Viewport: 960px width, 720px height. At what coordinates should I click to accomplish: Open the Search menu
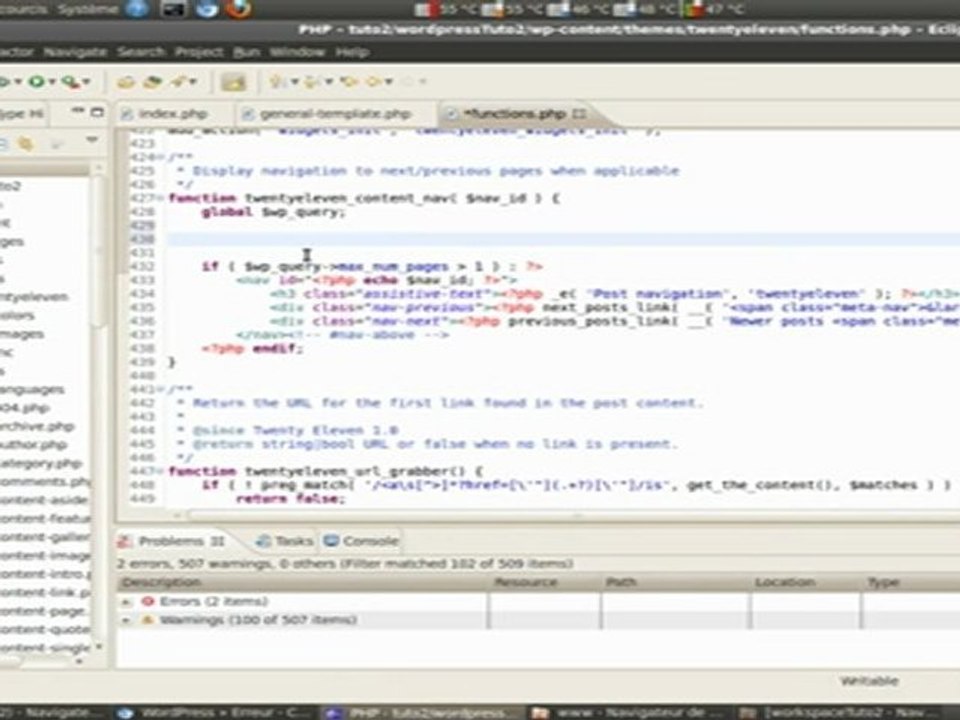tap(141, 52)
